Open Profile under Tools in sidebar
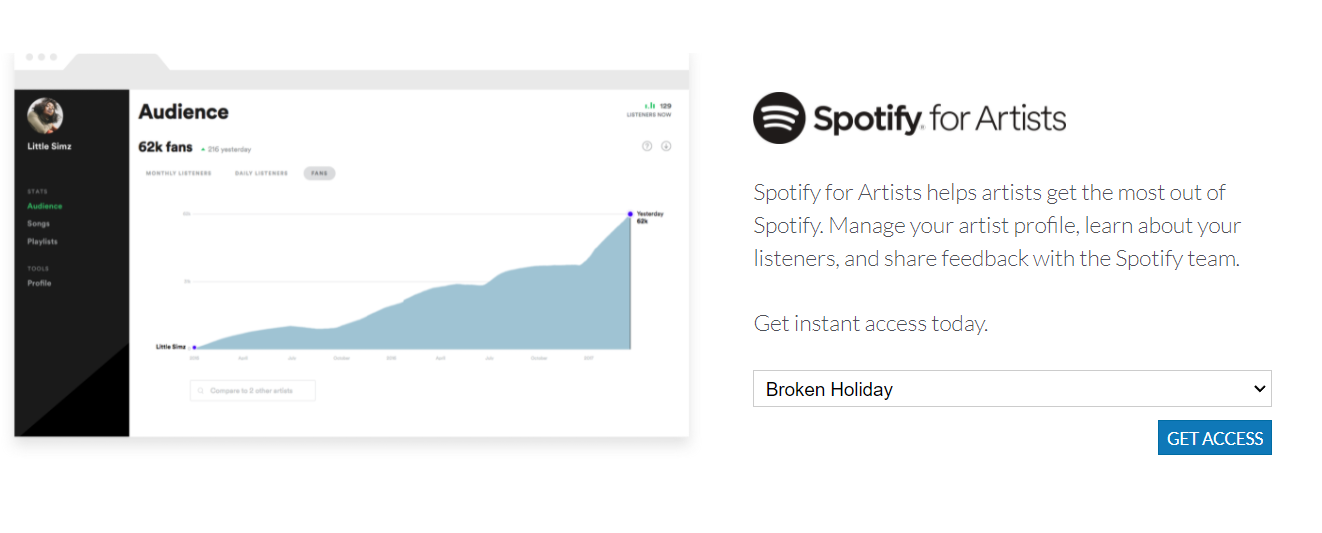1322x533 pixels. tap(39, 283)
